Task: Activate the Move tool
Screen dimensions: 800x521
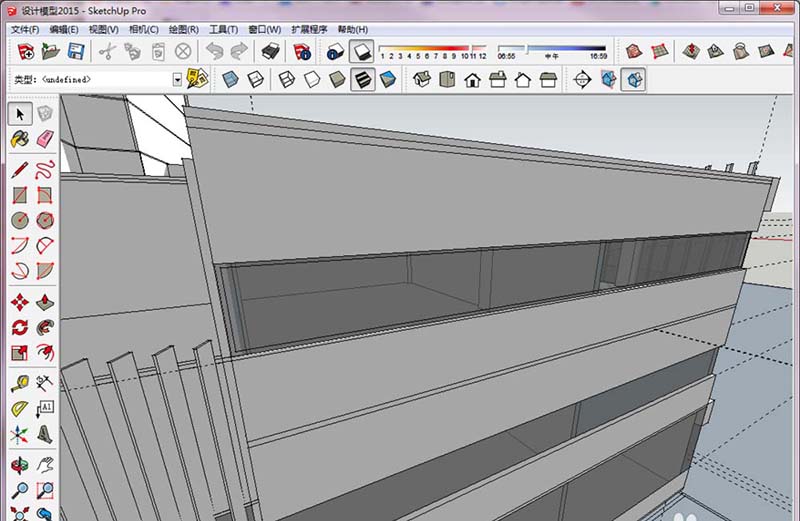Action: (20, 302)
